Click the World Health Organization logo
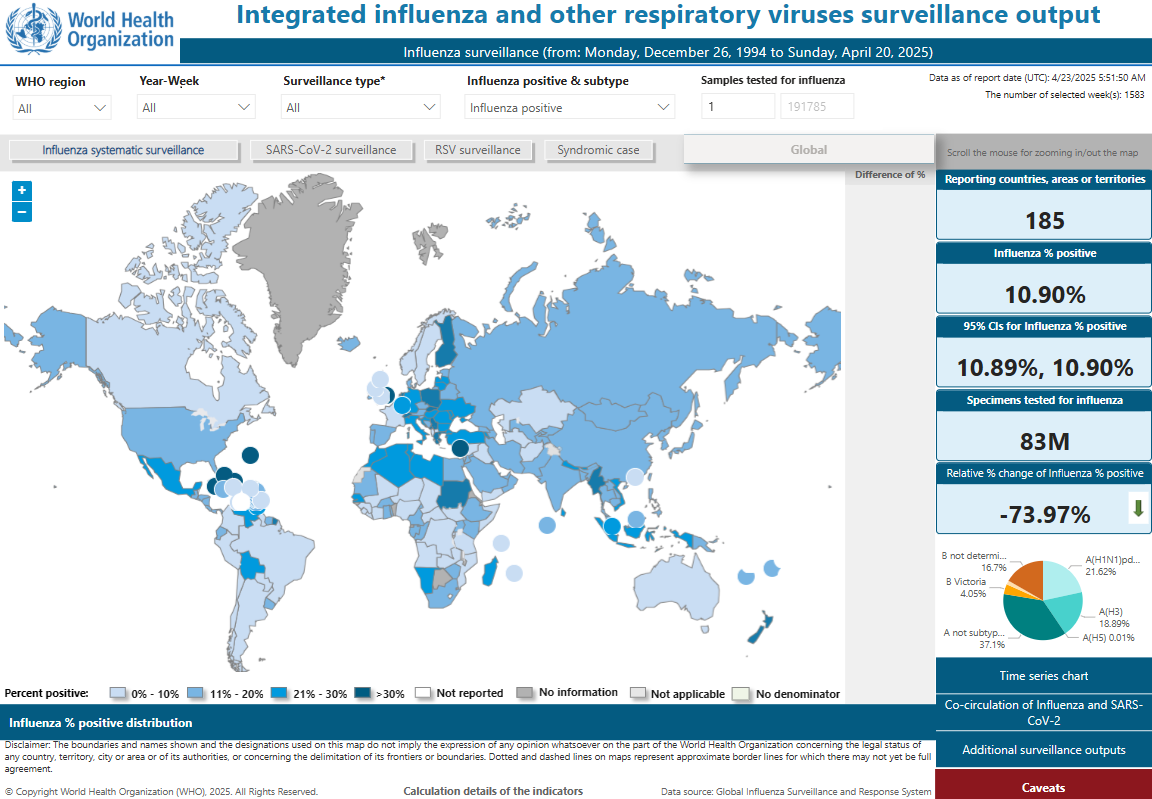Viewport: 1152px width, 799px height. pyautogui.click(x=90, y=29)
